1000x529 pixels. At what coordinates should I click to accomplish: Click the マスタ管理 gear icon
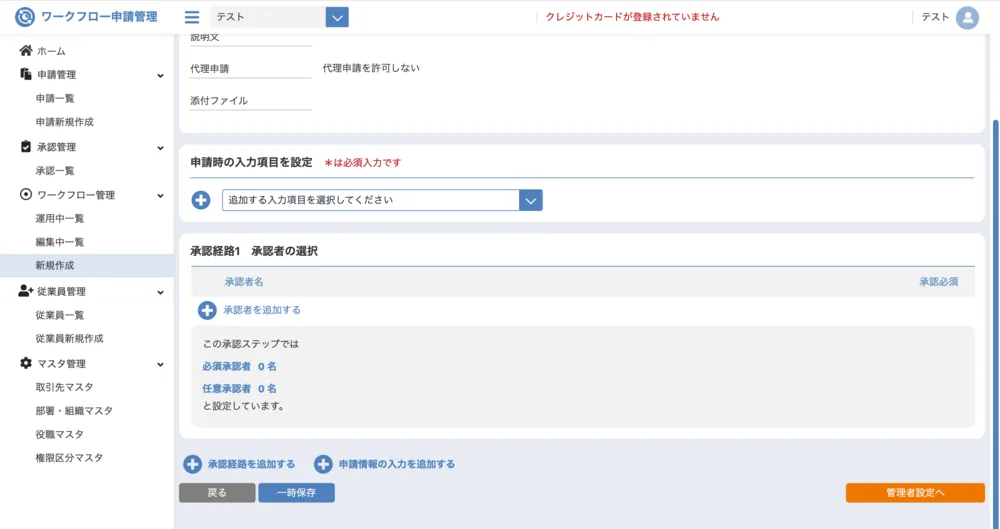[x=26, y=363]
